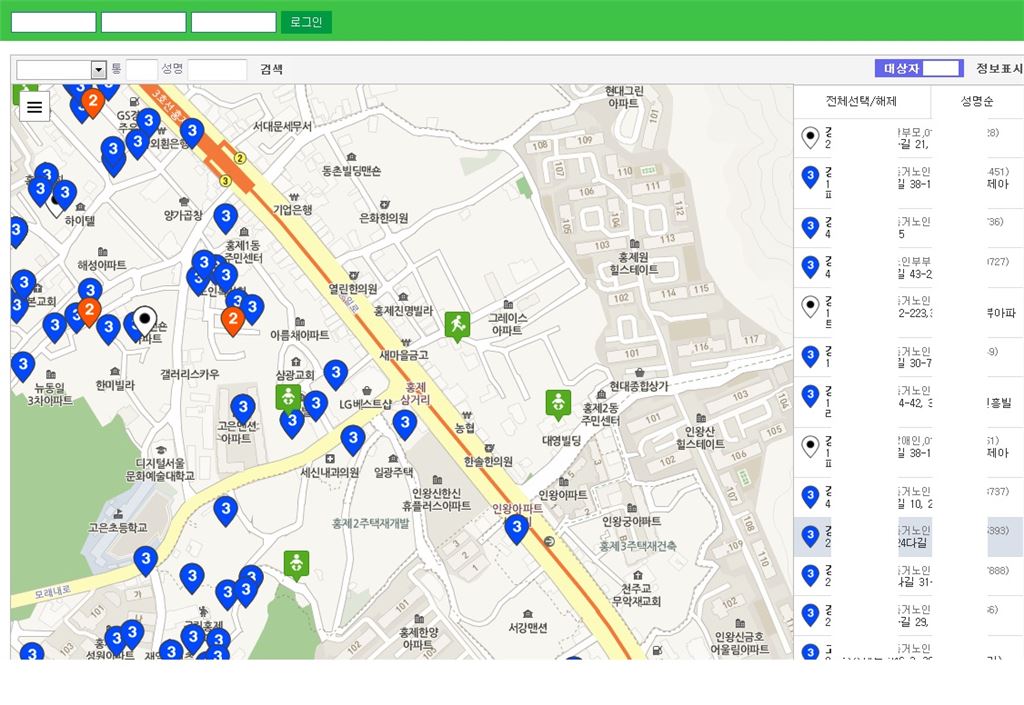Switch to the 성명순 sort tab

coord(976,101)
